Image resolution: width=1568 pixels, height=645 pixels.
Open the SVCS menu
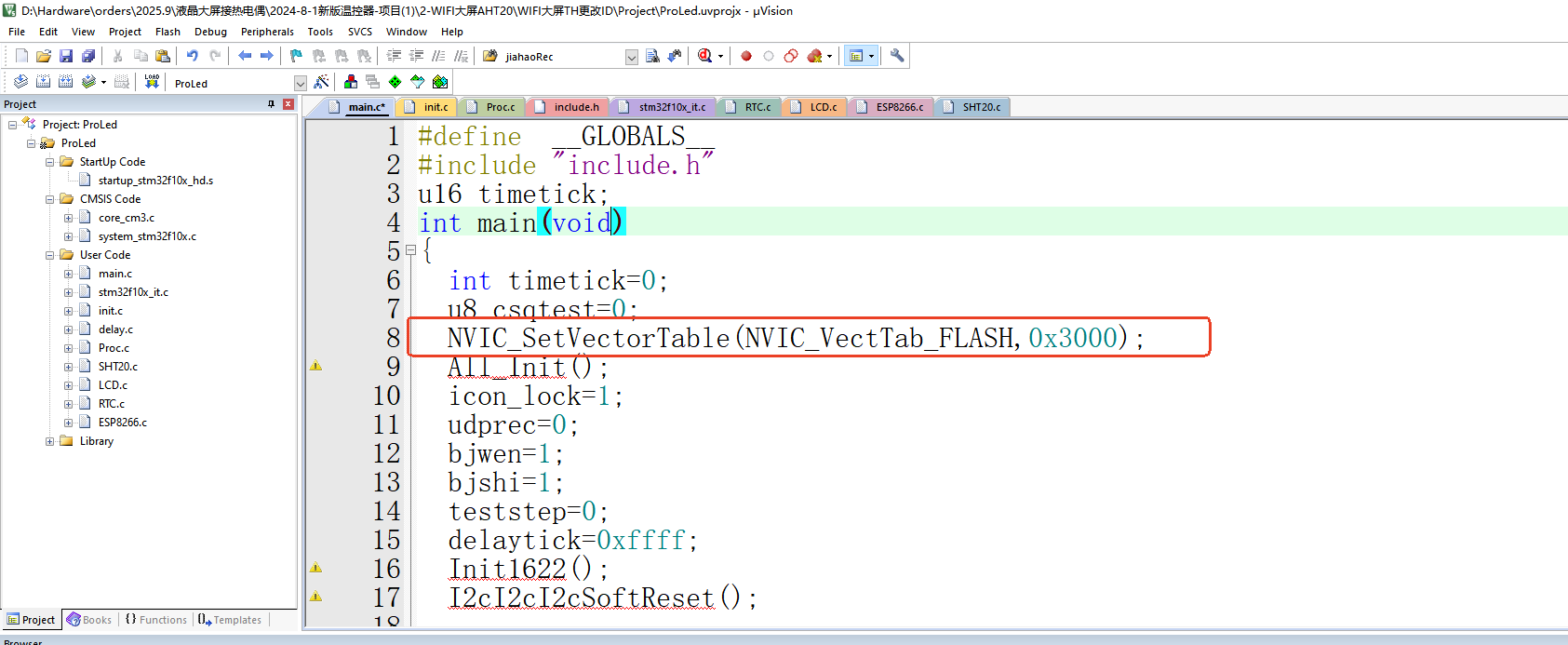point(360,32)
